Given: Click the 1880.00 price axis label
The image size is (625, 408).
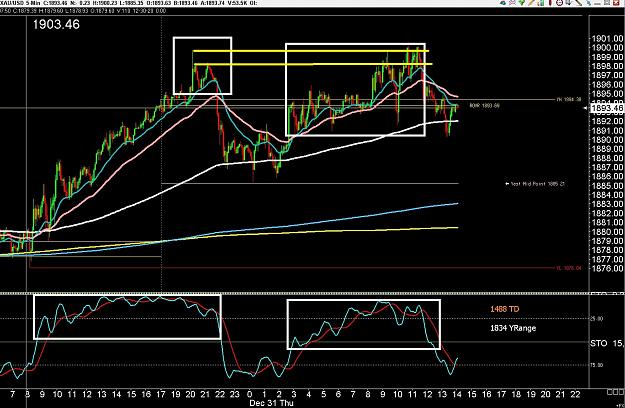Looking at the screenshot, I should (x=607, y=232).
